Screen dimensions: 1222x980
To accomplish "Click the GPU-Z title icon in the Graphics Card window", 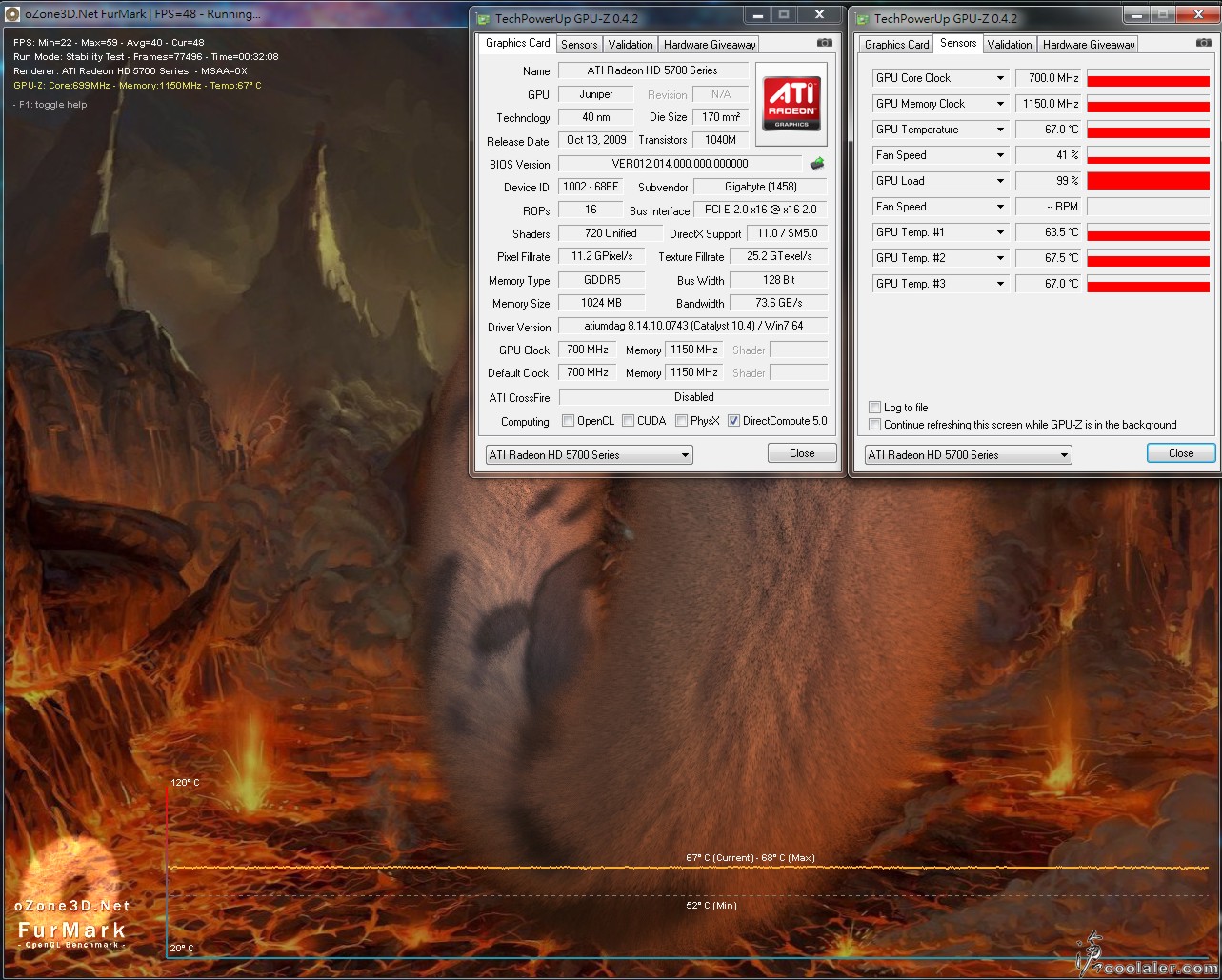I will click(x=484, y=18).
